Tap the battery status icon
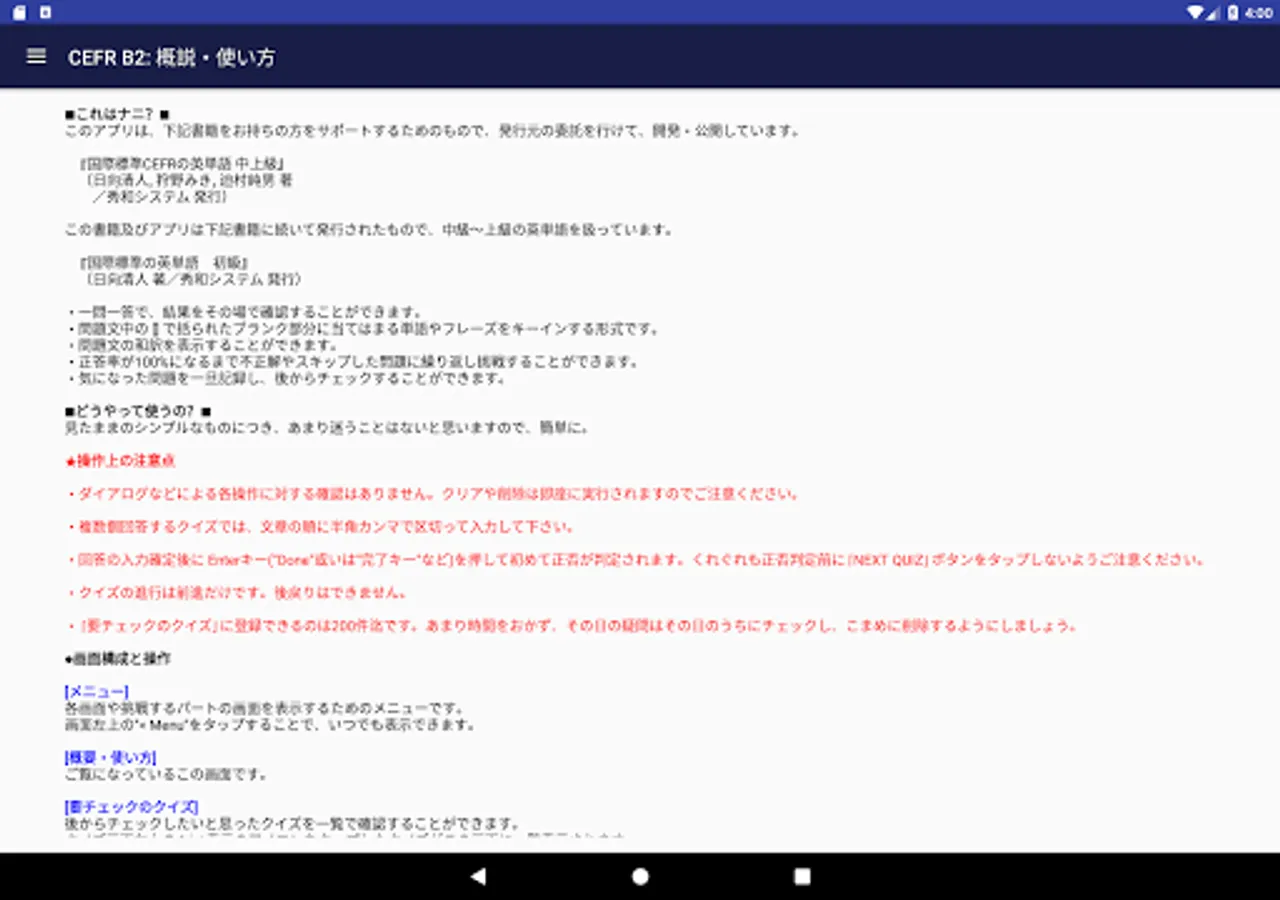The width and height of the screenshot is (1280, 900). tap(1233, 12)
